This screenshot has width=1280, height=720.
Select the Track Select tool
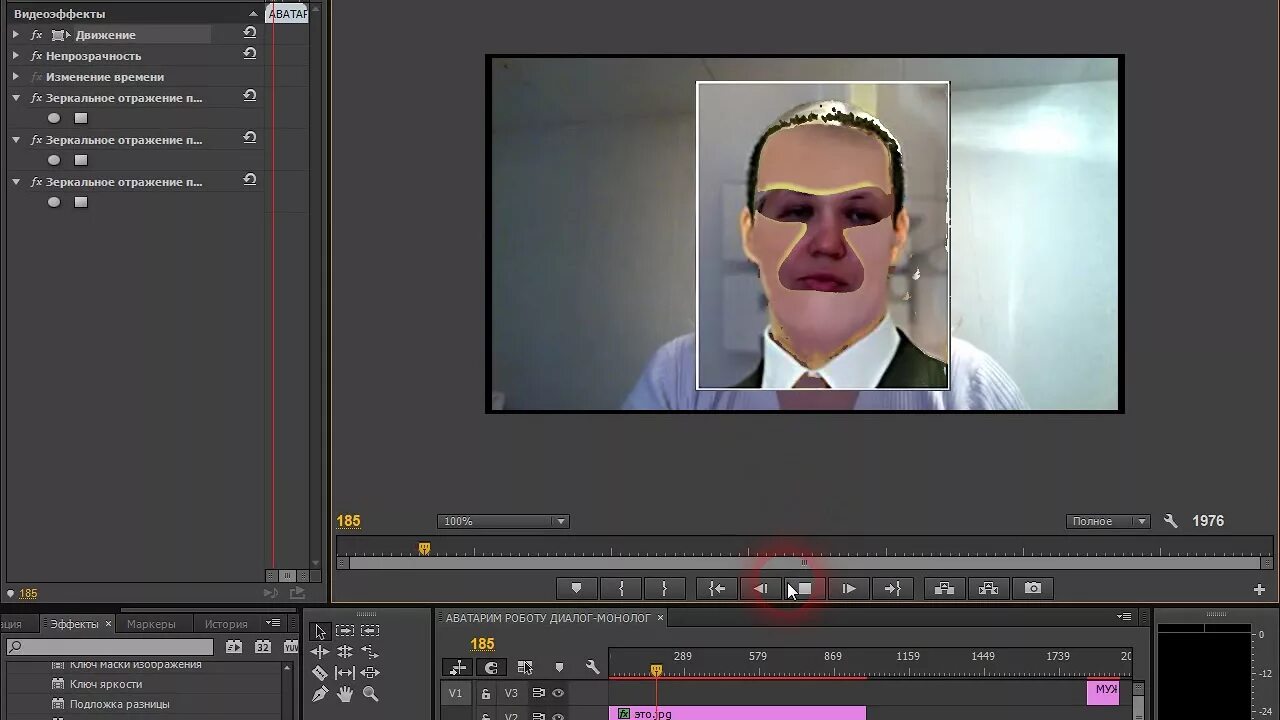[x=347, y=631]
